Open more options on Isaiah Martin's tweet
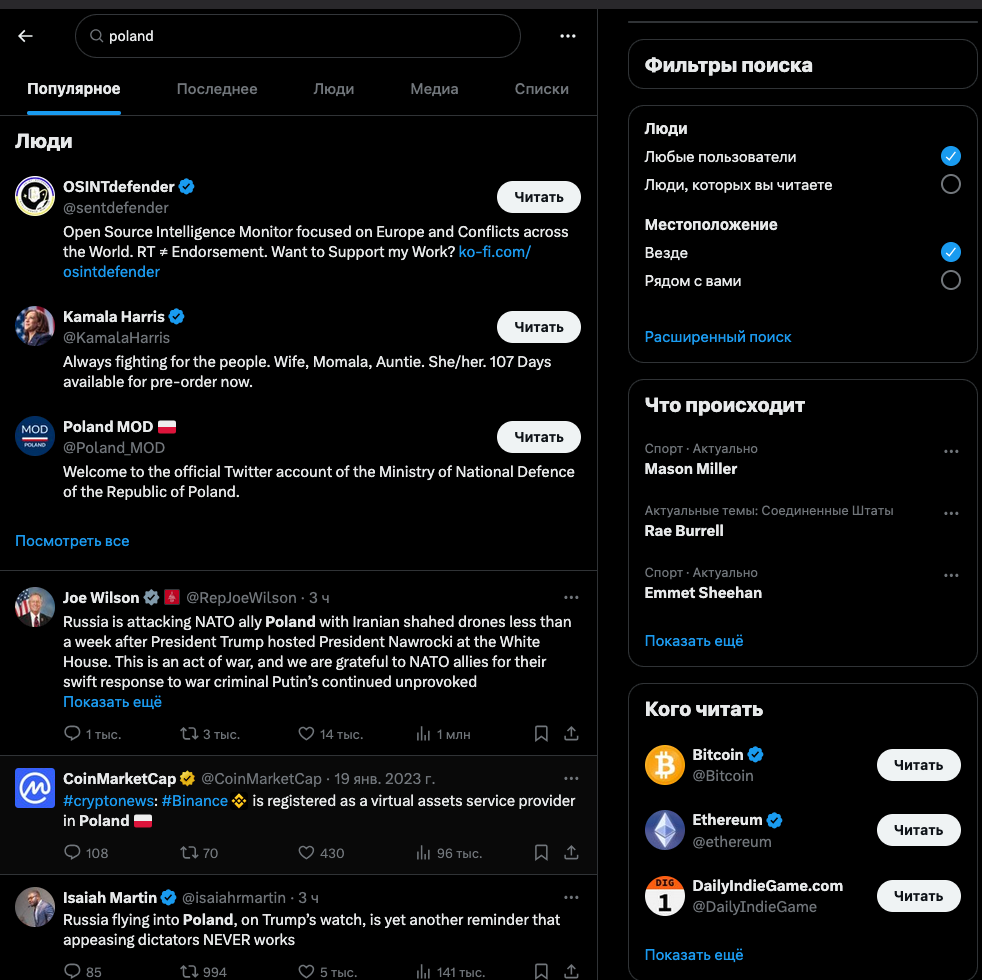The height and width of the screenshot is (980, 982). pyautogui.click(x=571, y=897)
